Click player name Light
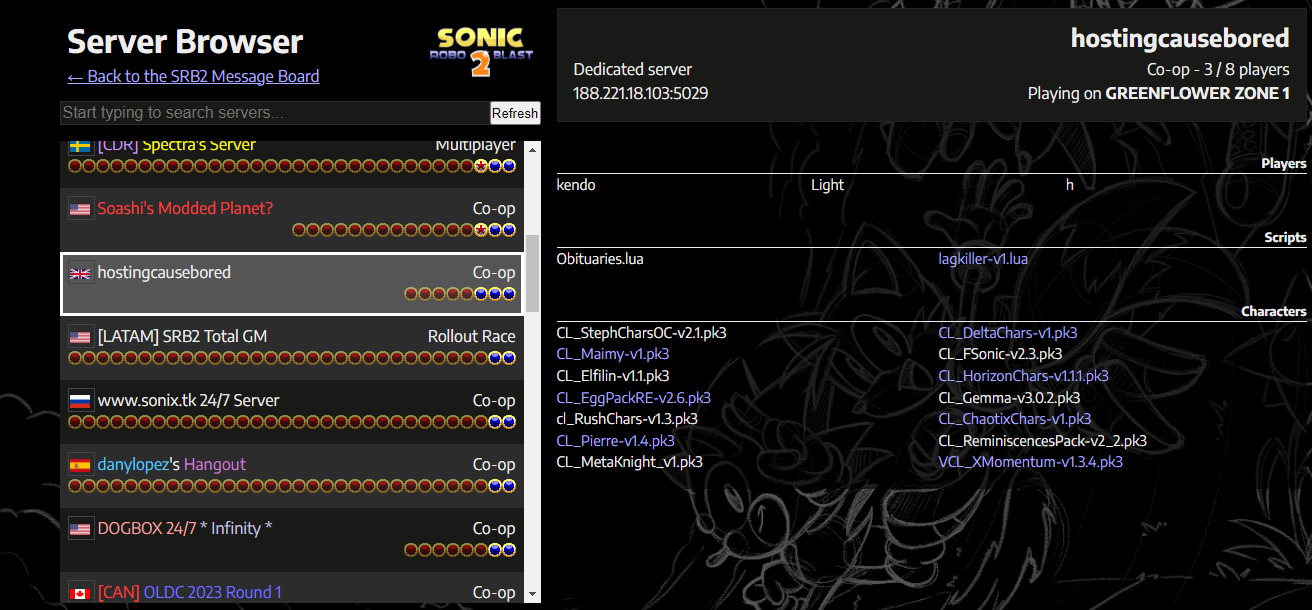1312x610 pixels. [828, 185]
